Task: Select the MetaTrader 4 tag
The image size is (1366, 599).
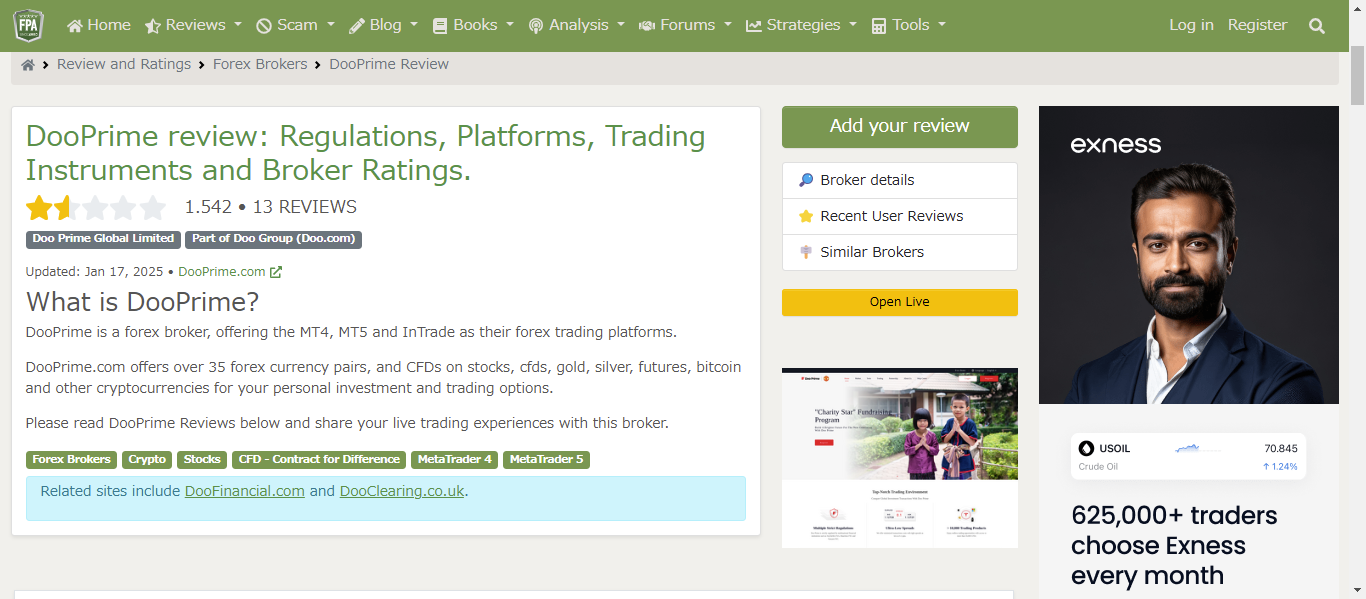Action: coord(454,460)
